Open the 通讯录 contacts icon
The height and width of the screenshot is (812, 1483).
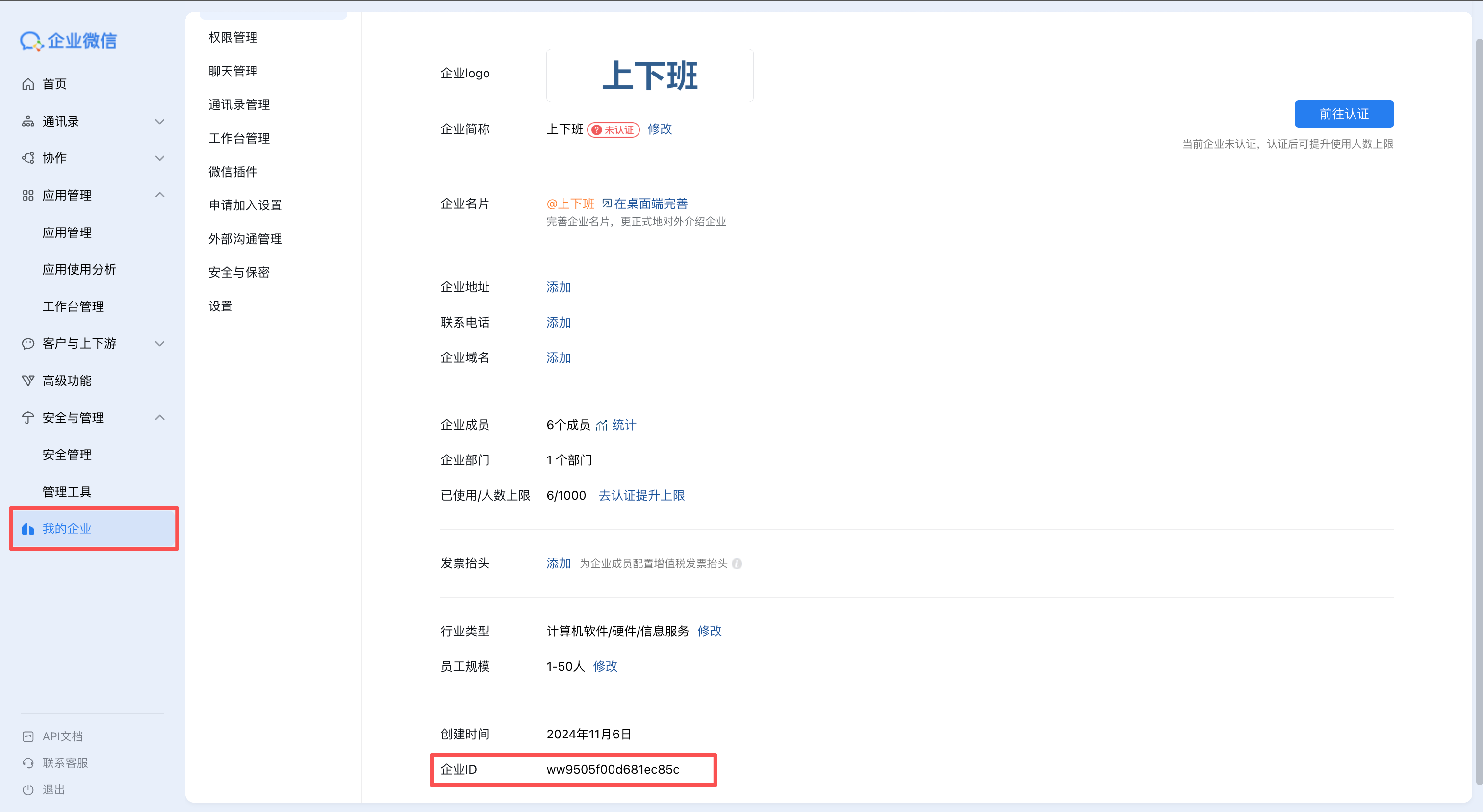27,122
